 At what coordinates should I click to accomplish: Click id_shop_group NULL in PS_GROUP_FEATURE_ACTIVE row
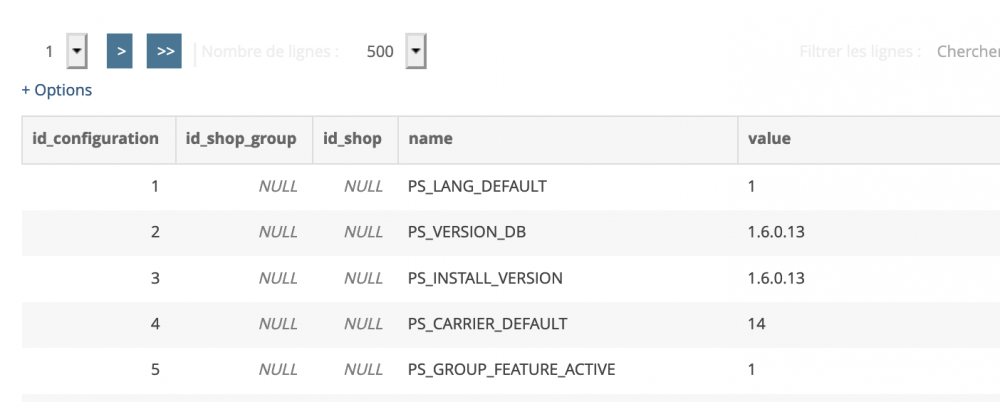[x=278, y=369]
